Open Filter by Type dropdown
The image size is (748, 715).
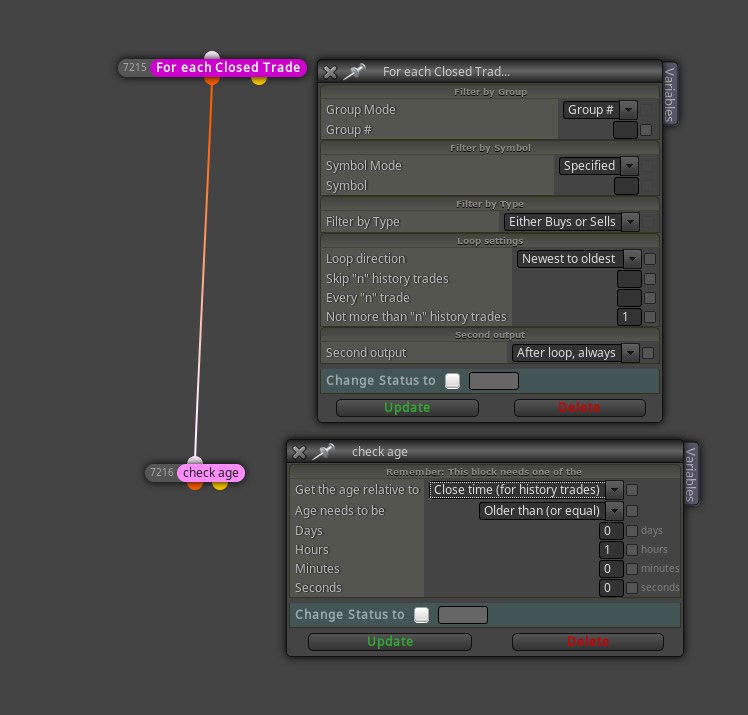(571, 222)
